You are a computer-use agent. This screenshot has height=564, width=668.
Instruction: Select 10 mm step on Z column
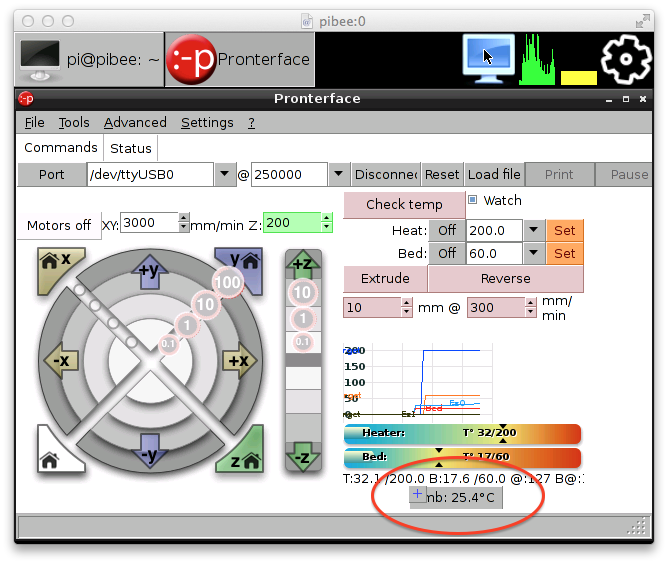(x=302, y=292)
